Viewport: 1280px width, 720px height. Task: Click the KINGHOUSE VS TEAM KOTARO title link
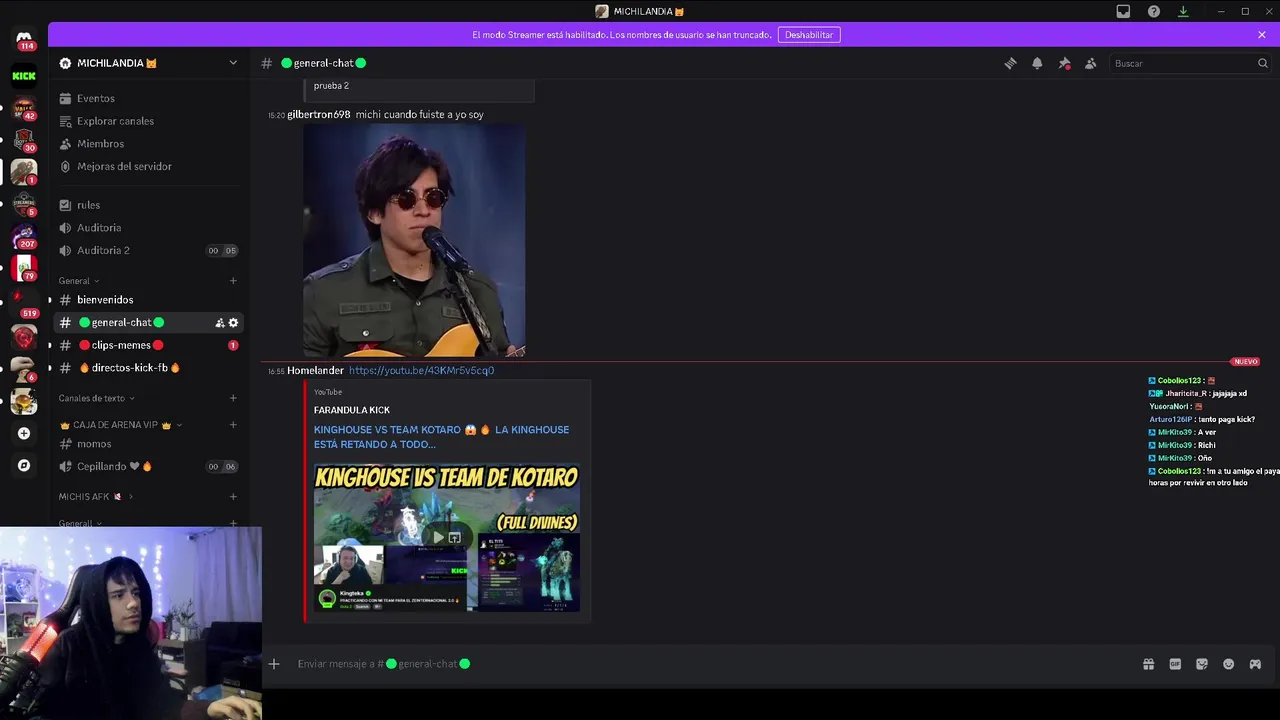pos(441,437)
